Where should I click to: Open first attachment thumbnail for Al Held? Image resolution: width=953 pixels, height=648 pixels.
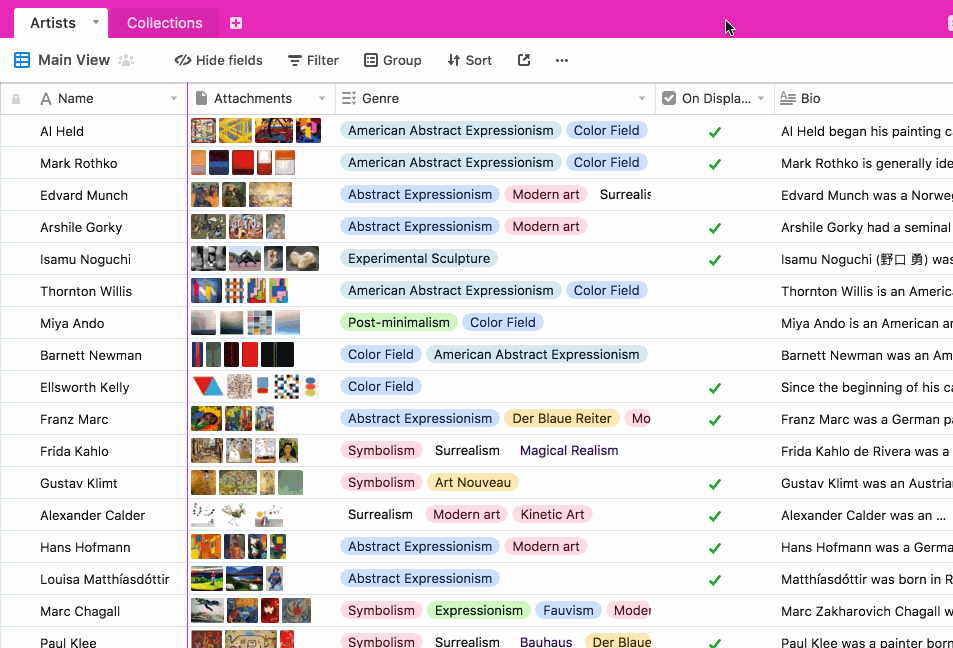[x=204, y=131]
